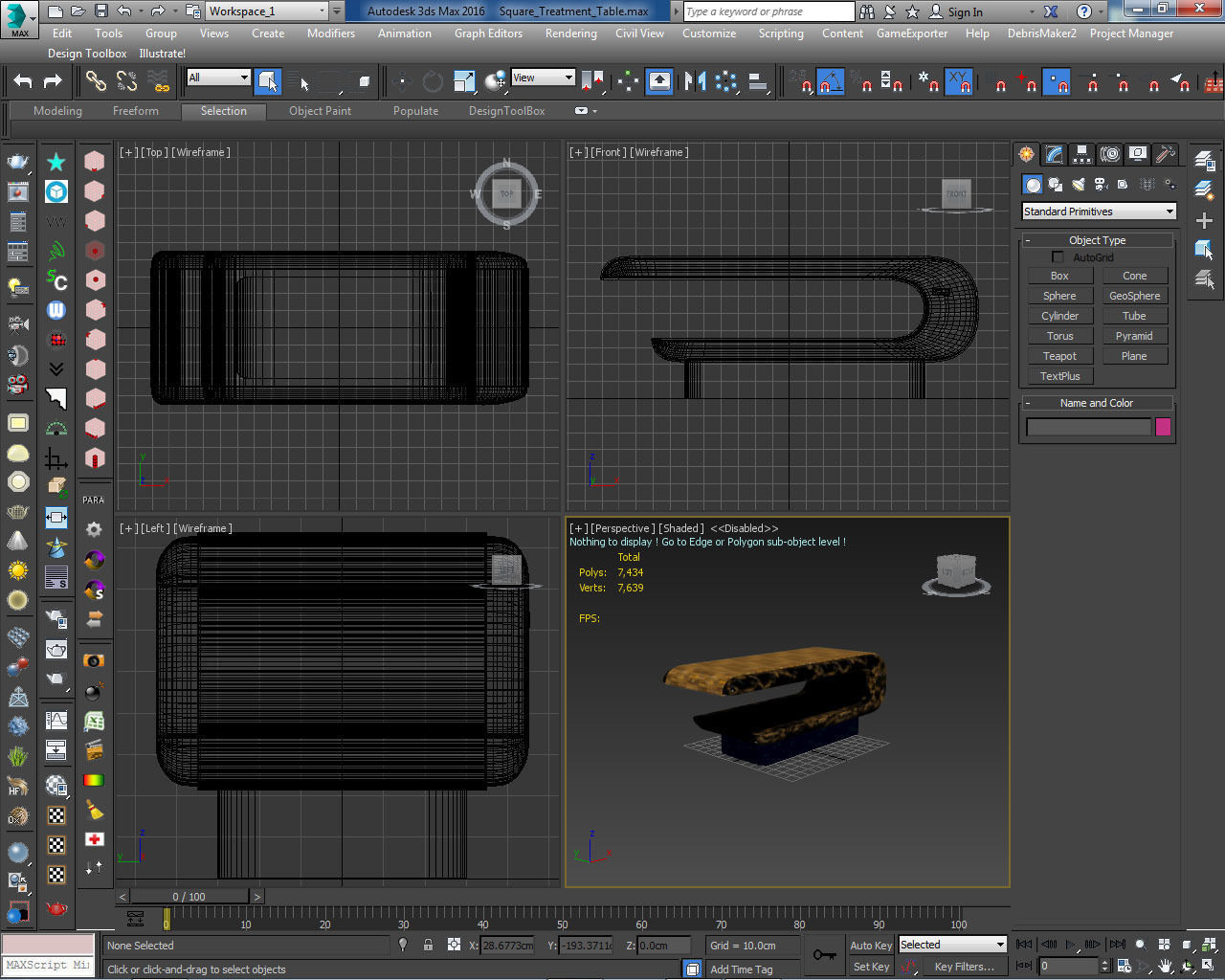Open the Graph Editors menu
1225x980 pixels.
(x=488, y=33)
